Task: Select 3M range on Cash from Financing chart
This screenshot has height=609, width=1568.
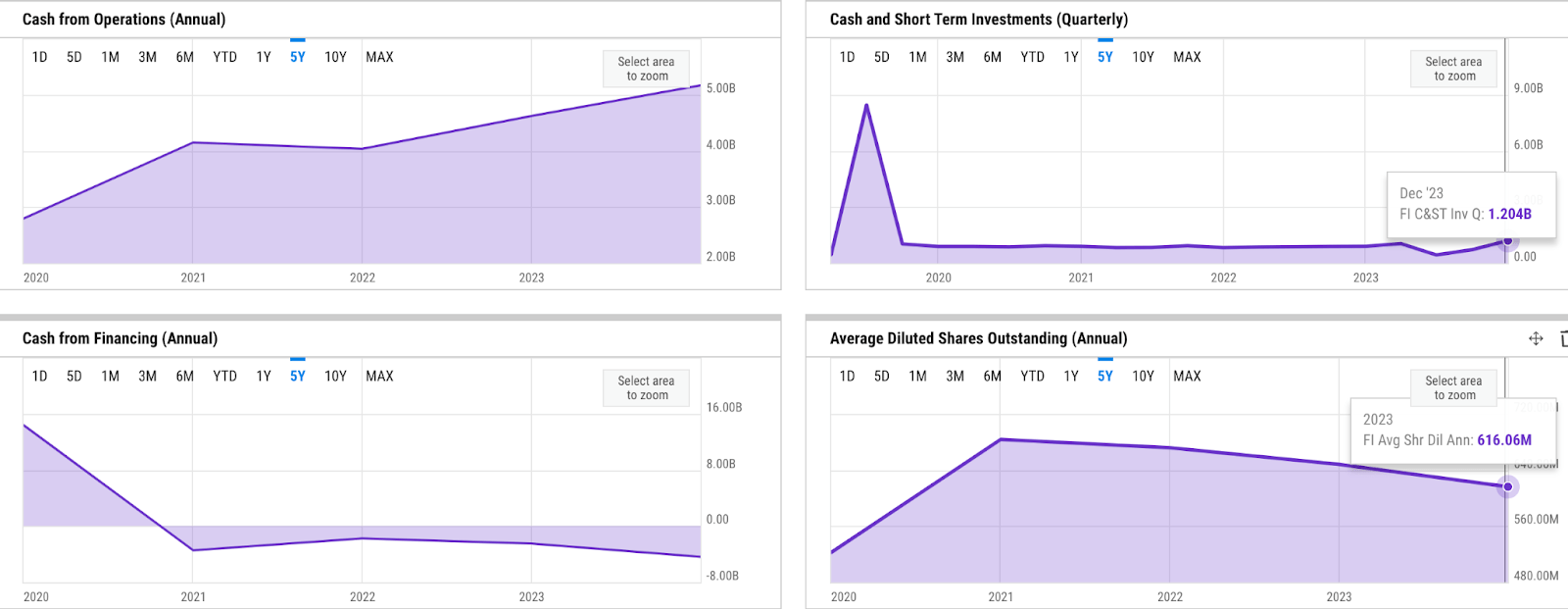Action: coord(147,376)
